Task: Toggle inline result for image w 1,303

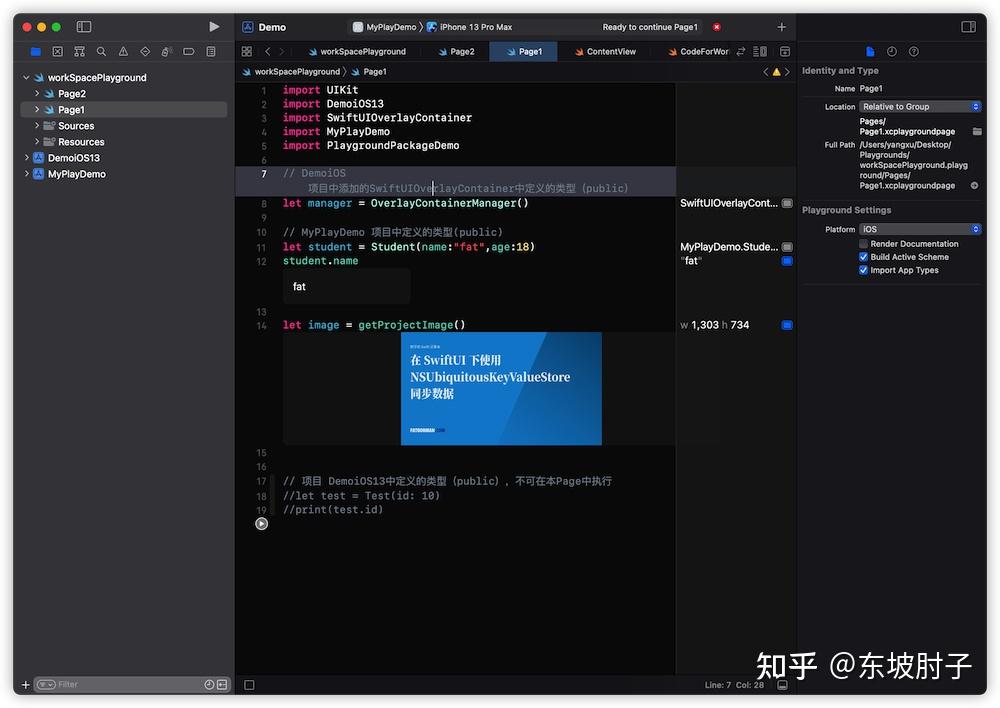Action: [788, 325]
